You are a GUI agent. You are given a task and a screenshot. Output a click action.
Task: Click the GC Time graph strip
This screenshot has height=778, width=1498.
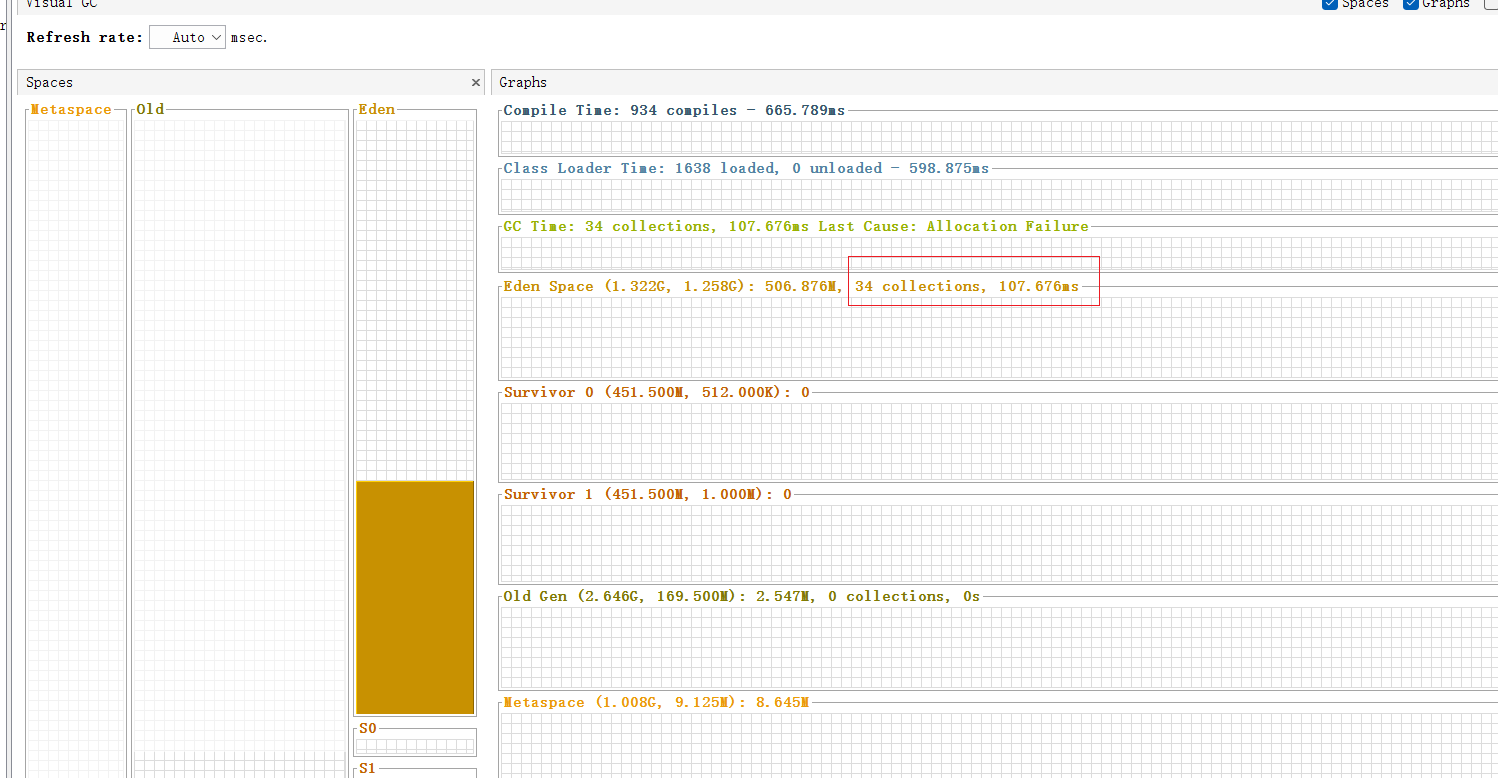(998, 253)
